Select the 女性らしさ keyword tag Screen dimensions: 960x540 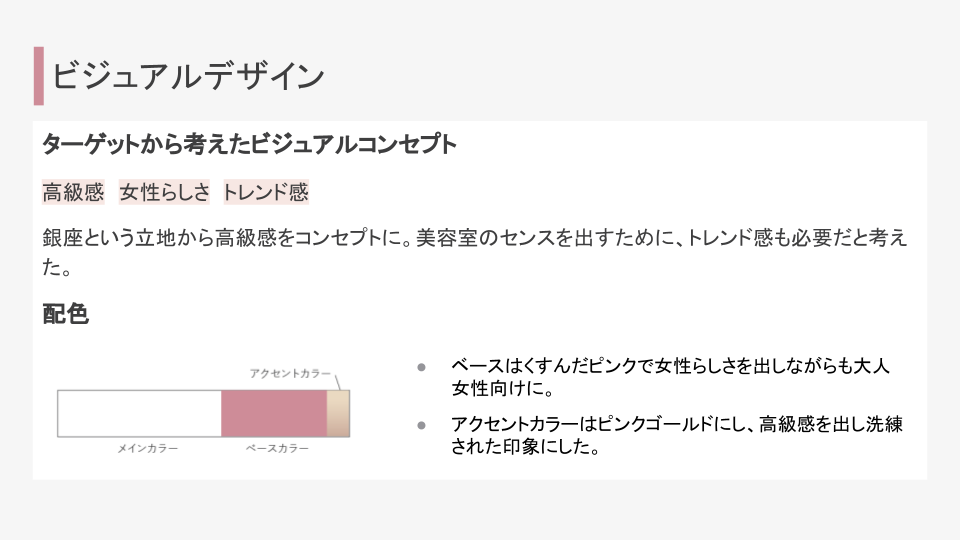click(165, 192)
